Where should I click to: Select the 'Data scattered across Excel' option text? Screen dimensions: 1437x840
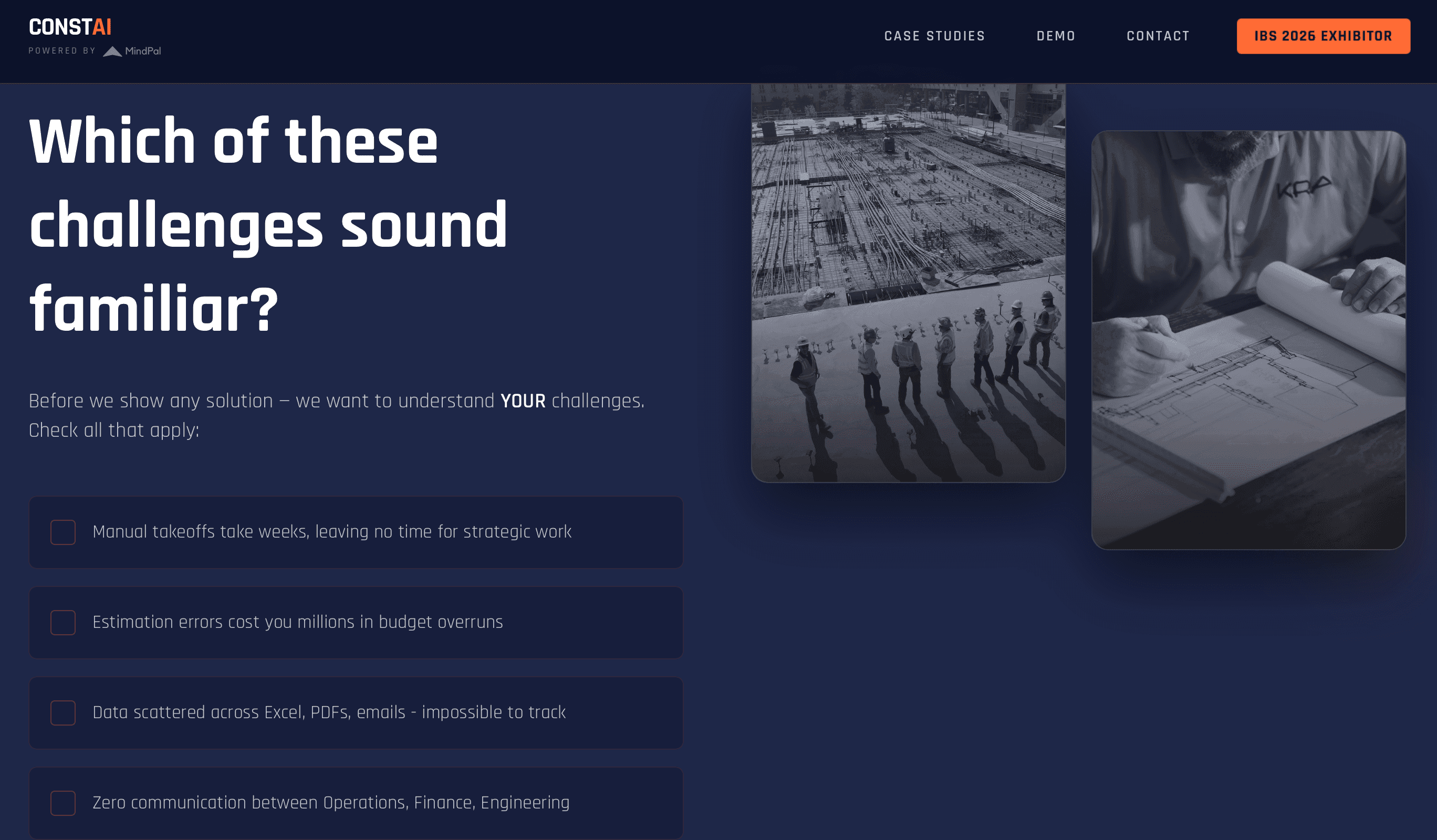328,712
